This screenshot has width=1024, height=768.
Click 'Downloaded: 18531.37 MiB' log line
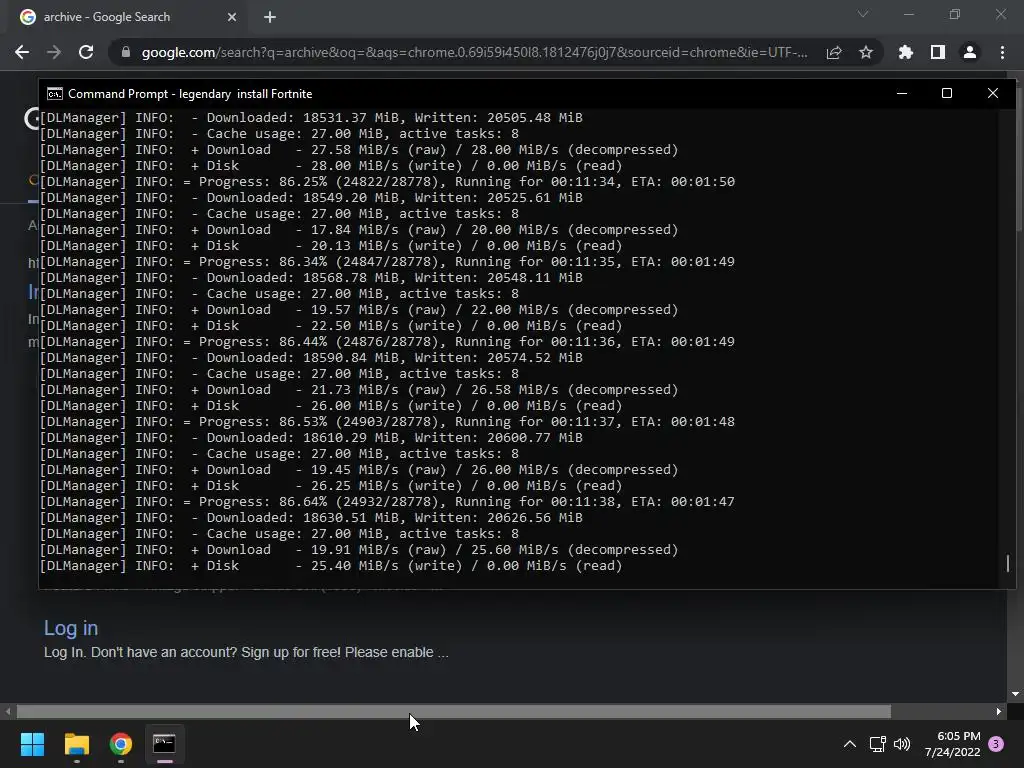point(312,118)
